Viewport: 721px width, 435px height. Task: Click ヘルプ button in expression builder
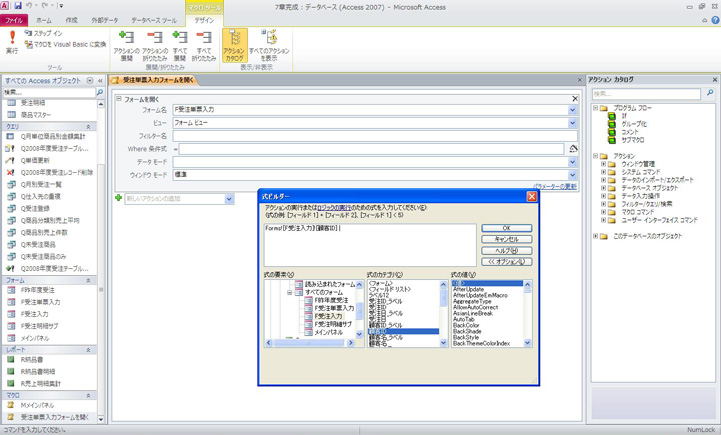click(x=506, y=251)
